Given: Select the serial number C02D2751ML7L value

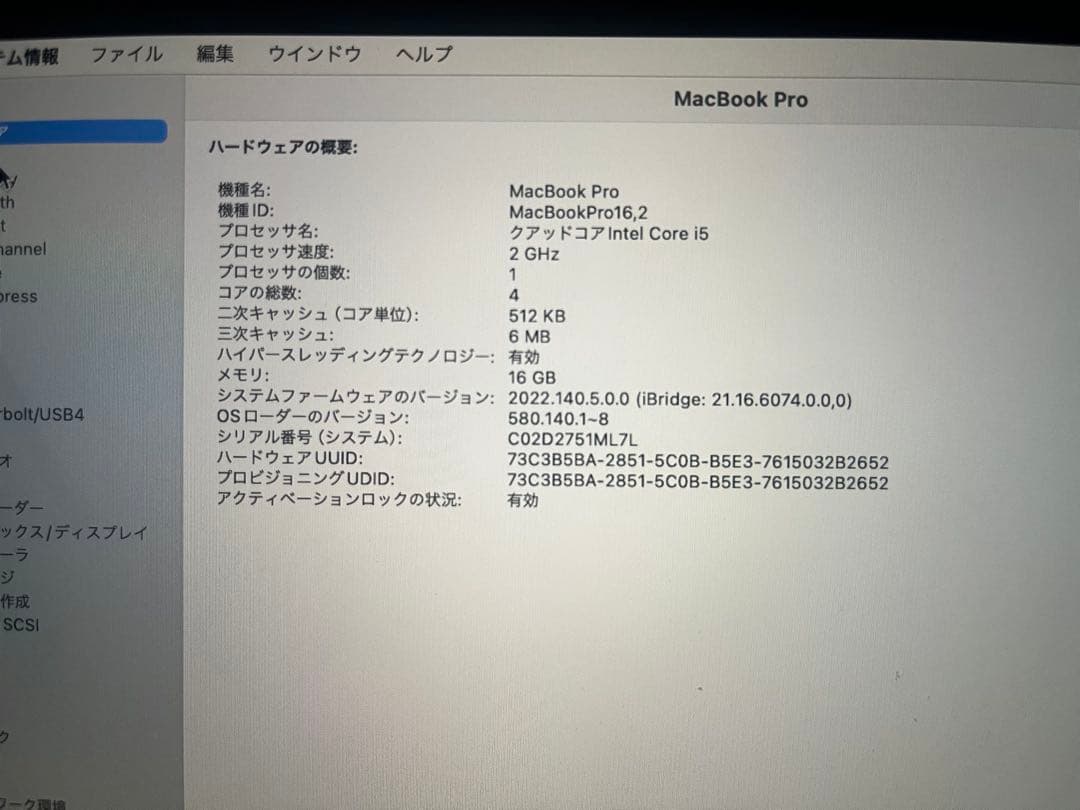Looking at the screenshot, I should pyautogui.click(x=572, y=439).
